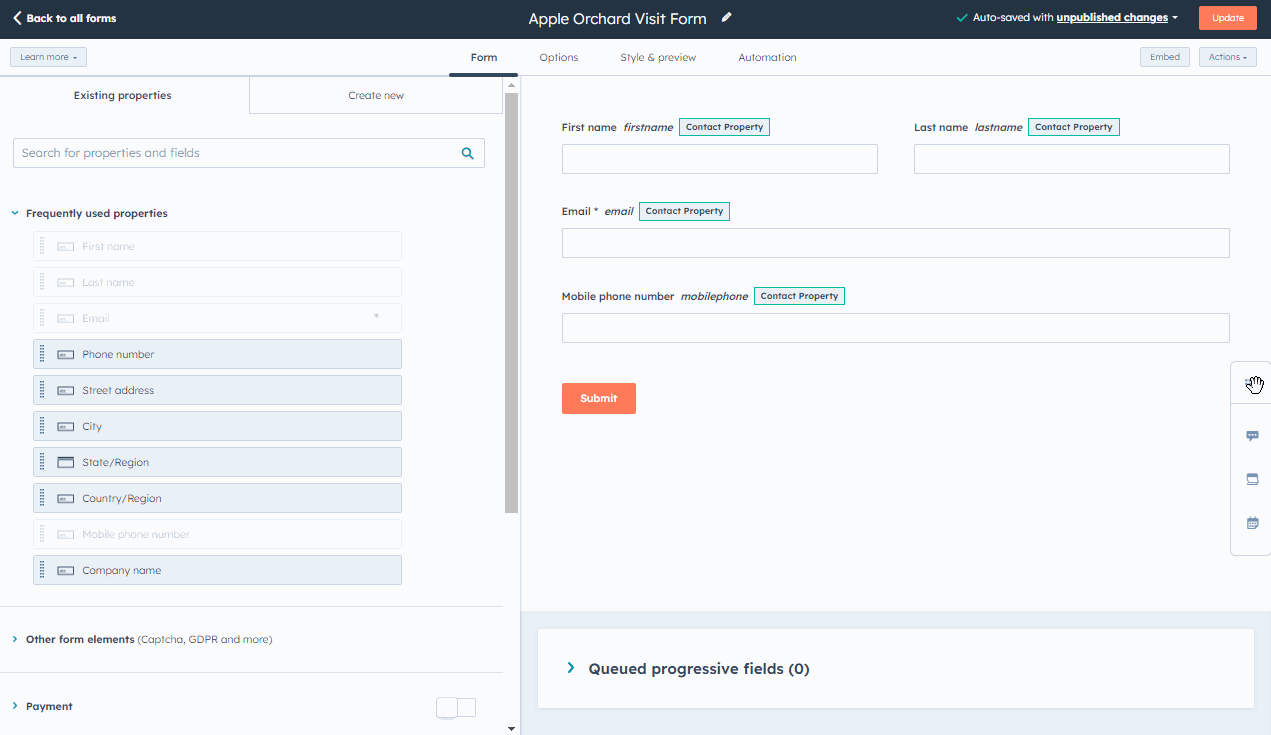Click the pencil icon to edit form name
Screen dimensions: 1271x735
(727, 18)
